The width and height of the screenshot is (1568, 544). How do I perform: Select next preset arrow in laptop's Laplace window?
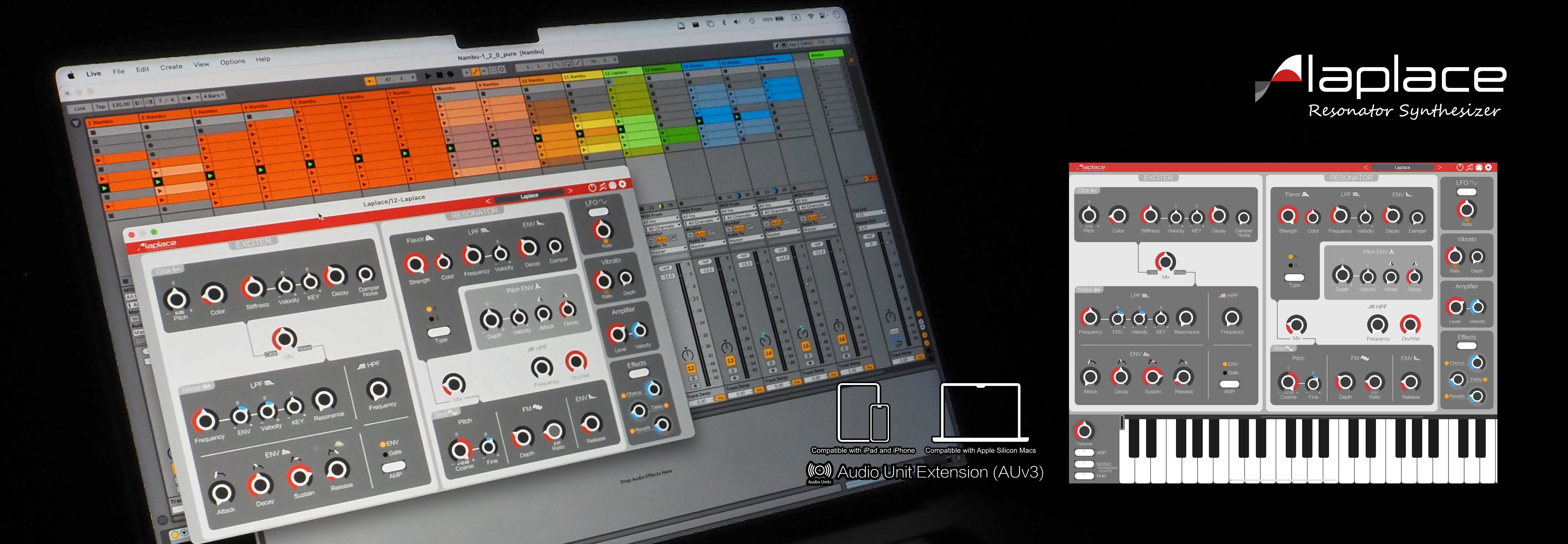tap(570, 190)
